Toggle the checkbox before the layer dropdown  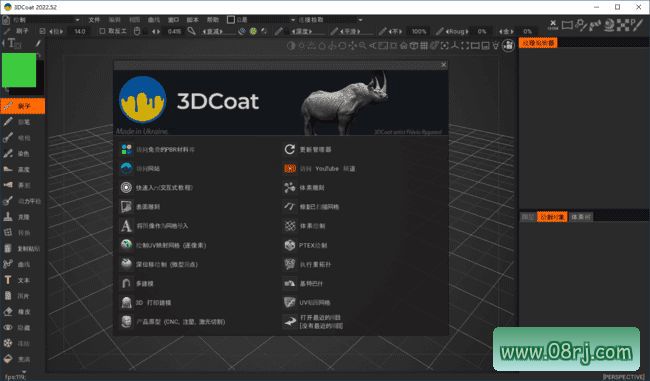coord(231,19)
